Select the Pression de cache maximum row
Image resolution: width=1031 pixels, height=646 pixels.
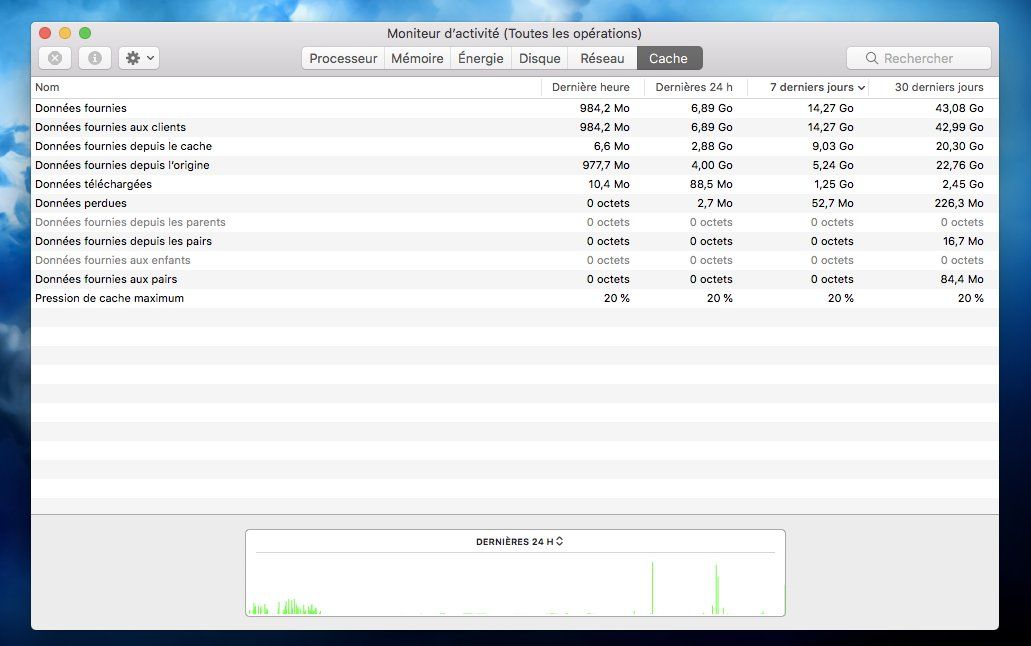tap(110, 298)
